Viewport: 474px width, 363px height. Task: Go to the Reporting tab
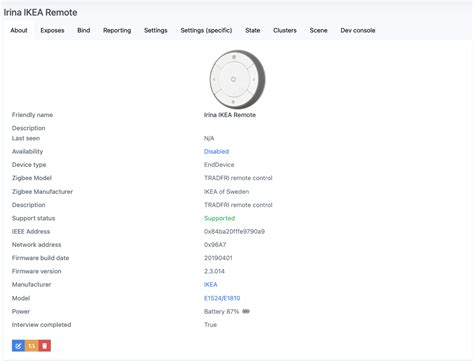tap(117, 30)
